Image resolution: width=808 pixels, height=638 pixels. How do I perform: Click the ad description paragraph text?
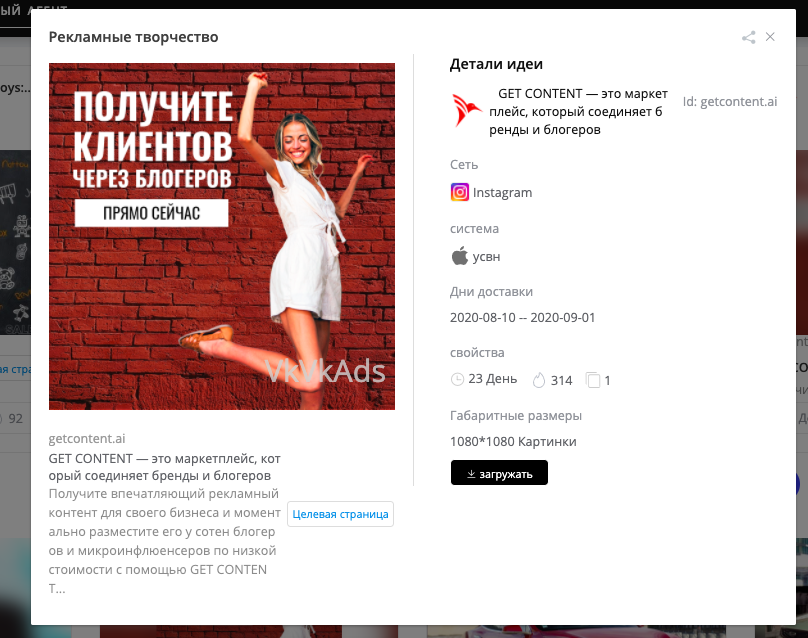click(x=164, y=541)
